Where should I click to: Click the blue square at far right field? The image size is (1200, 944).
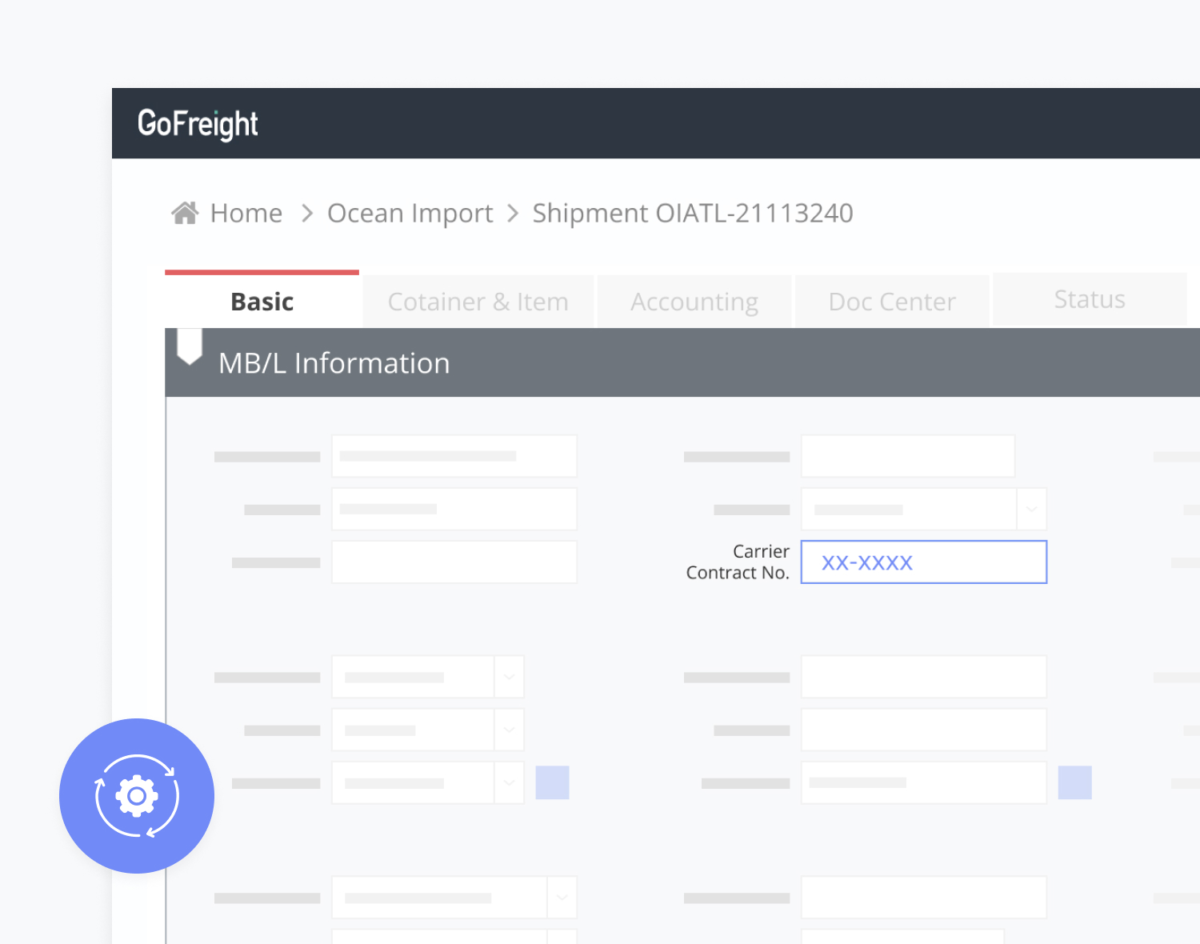1075,782
